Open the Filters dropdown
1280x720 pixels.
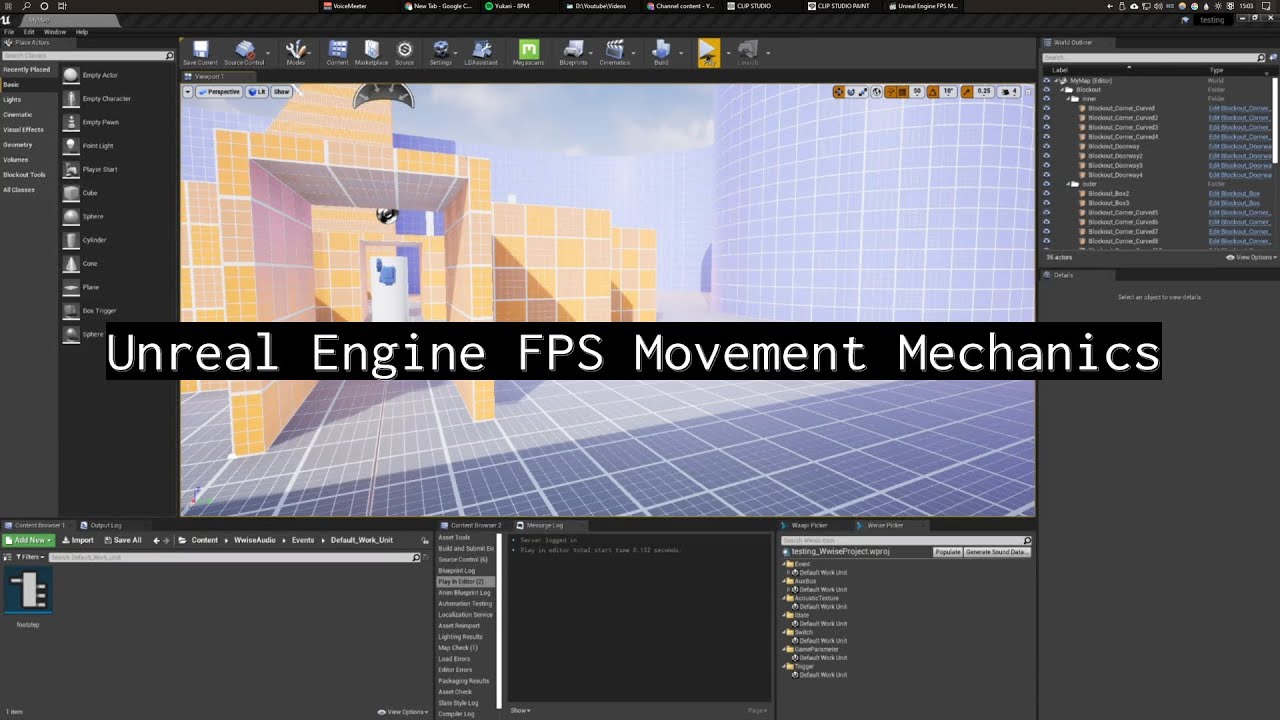click(x=29, y=557)
